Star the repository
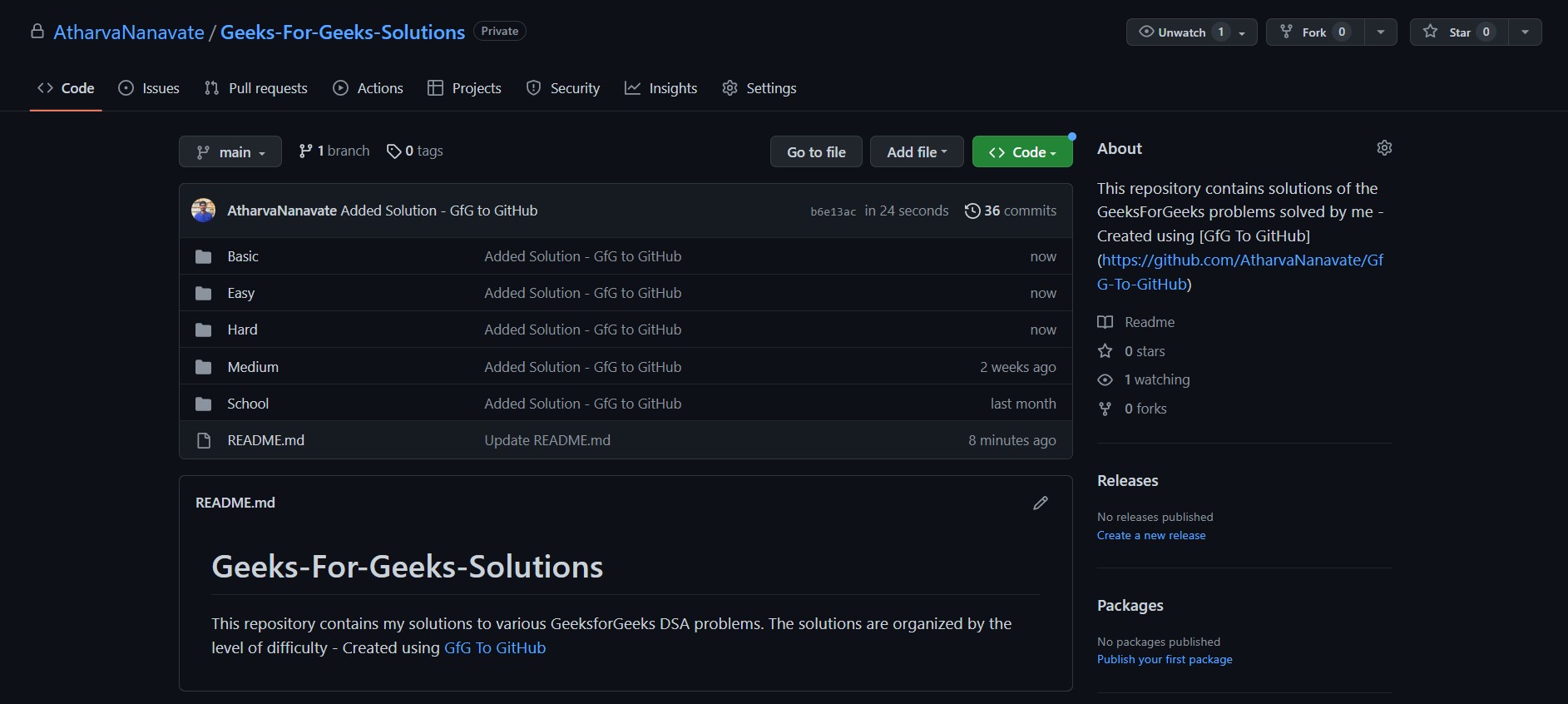1568x704 pixels. point(1459,32)
